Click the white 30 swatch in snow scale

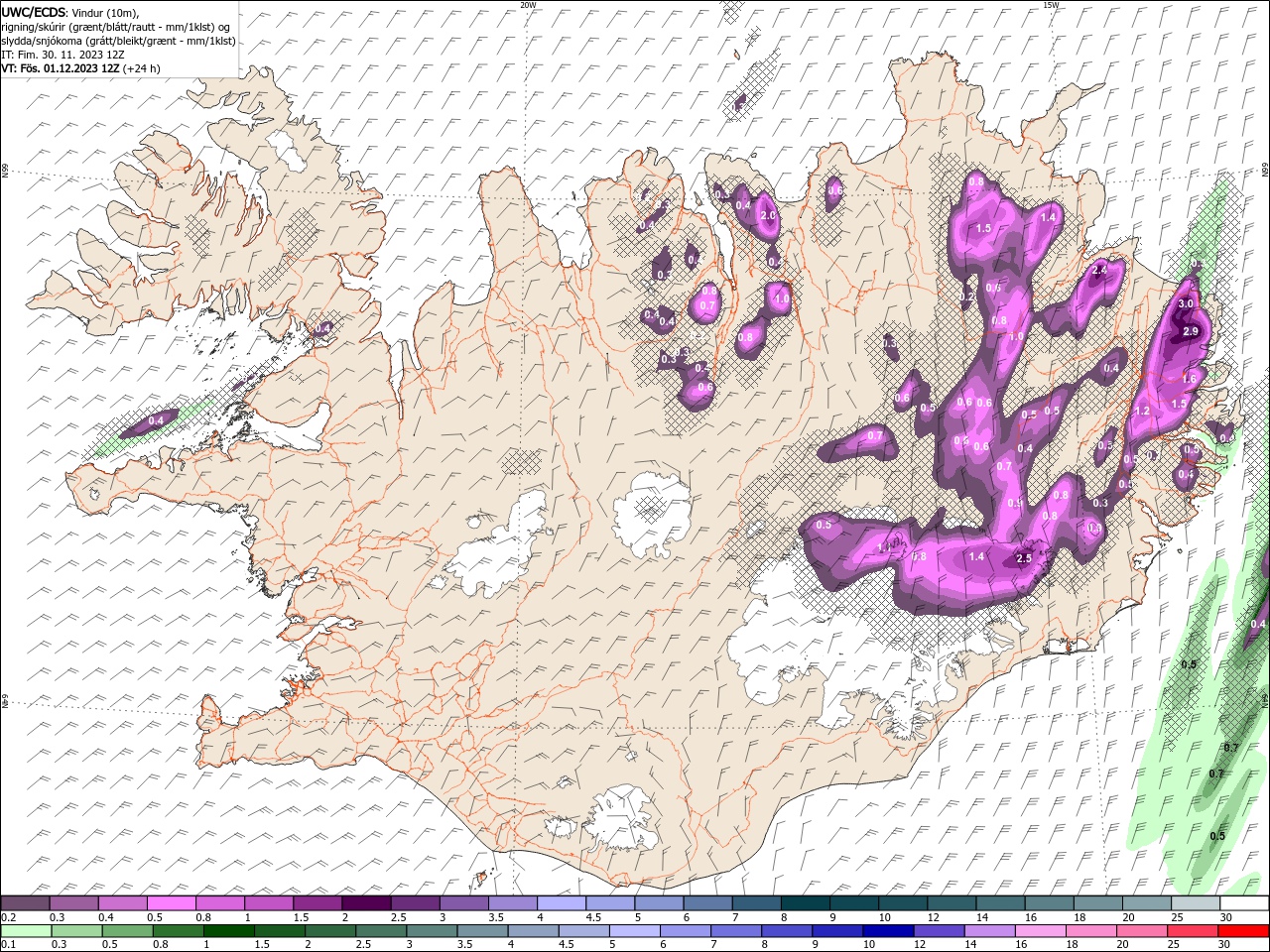(x=1243, y=903)
